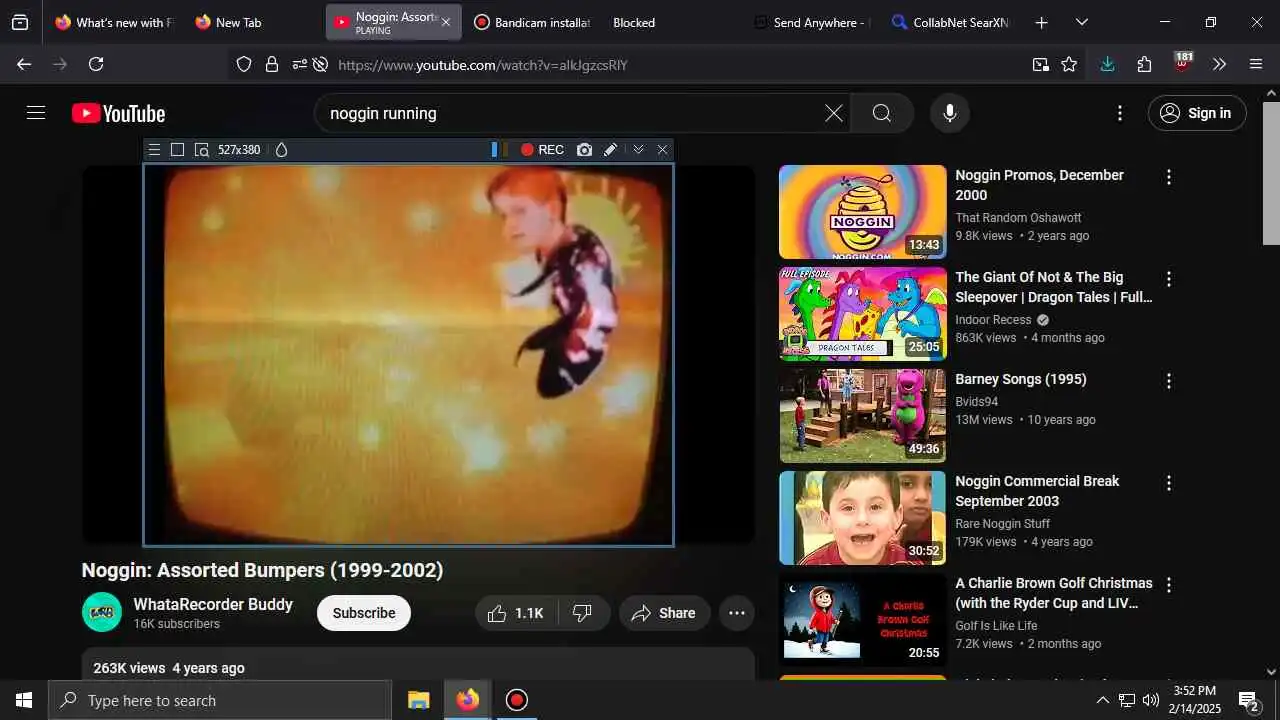The height and width of the screenshot is (720, 1280).
Task: Bookmark this page with the star
Action: click(1069, 64)
